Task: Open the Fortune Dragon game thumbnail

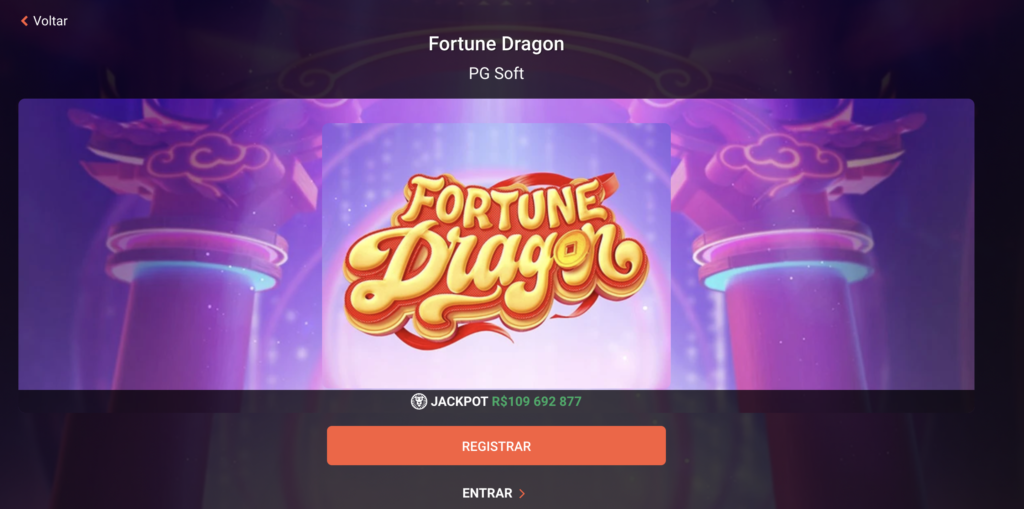Action: coord(496,256)
